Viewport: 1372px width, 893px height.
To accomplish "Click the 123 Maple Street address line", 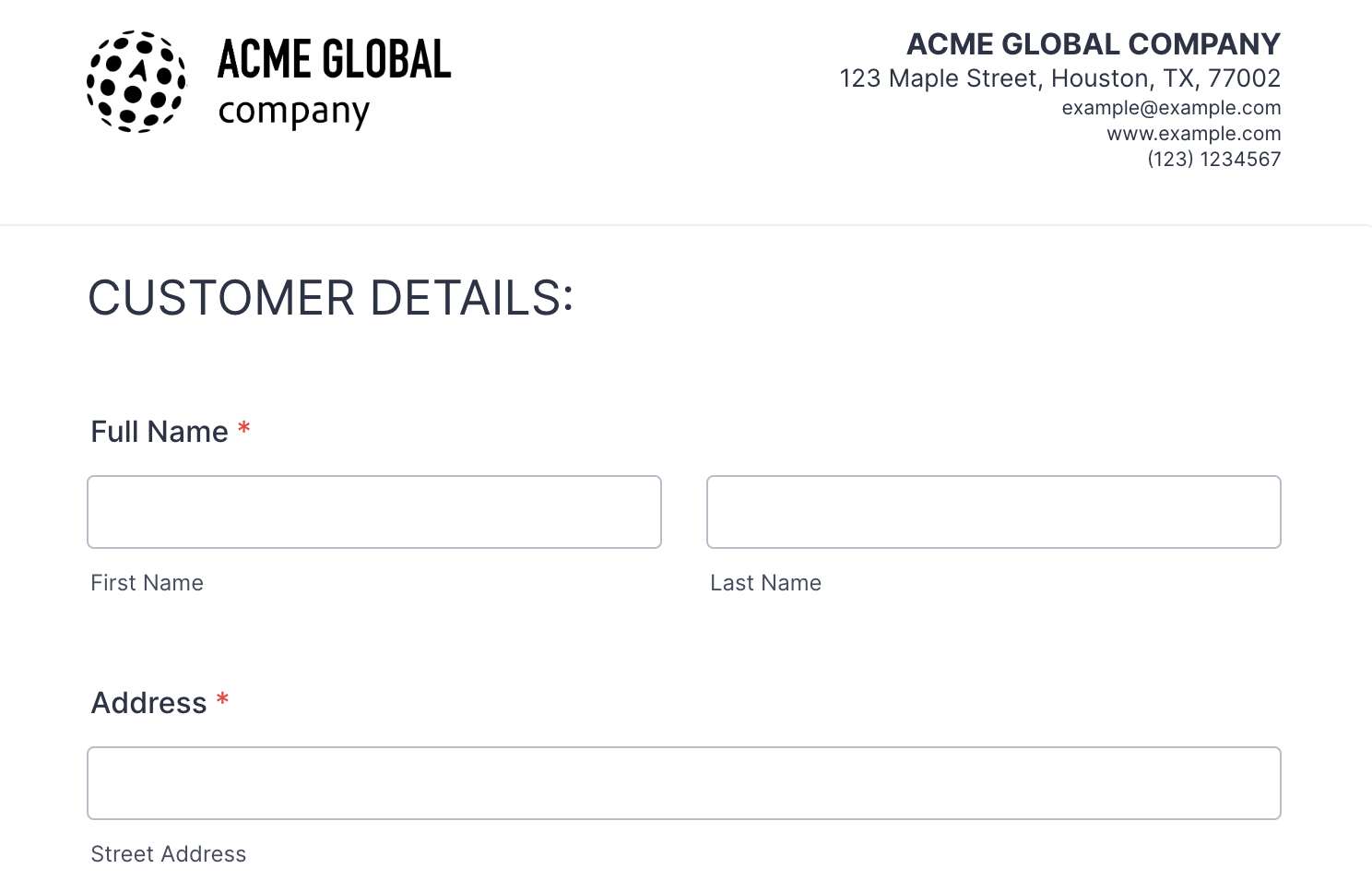I will 1059,78.
